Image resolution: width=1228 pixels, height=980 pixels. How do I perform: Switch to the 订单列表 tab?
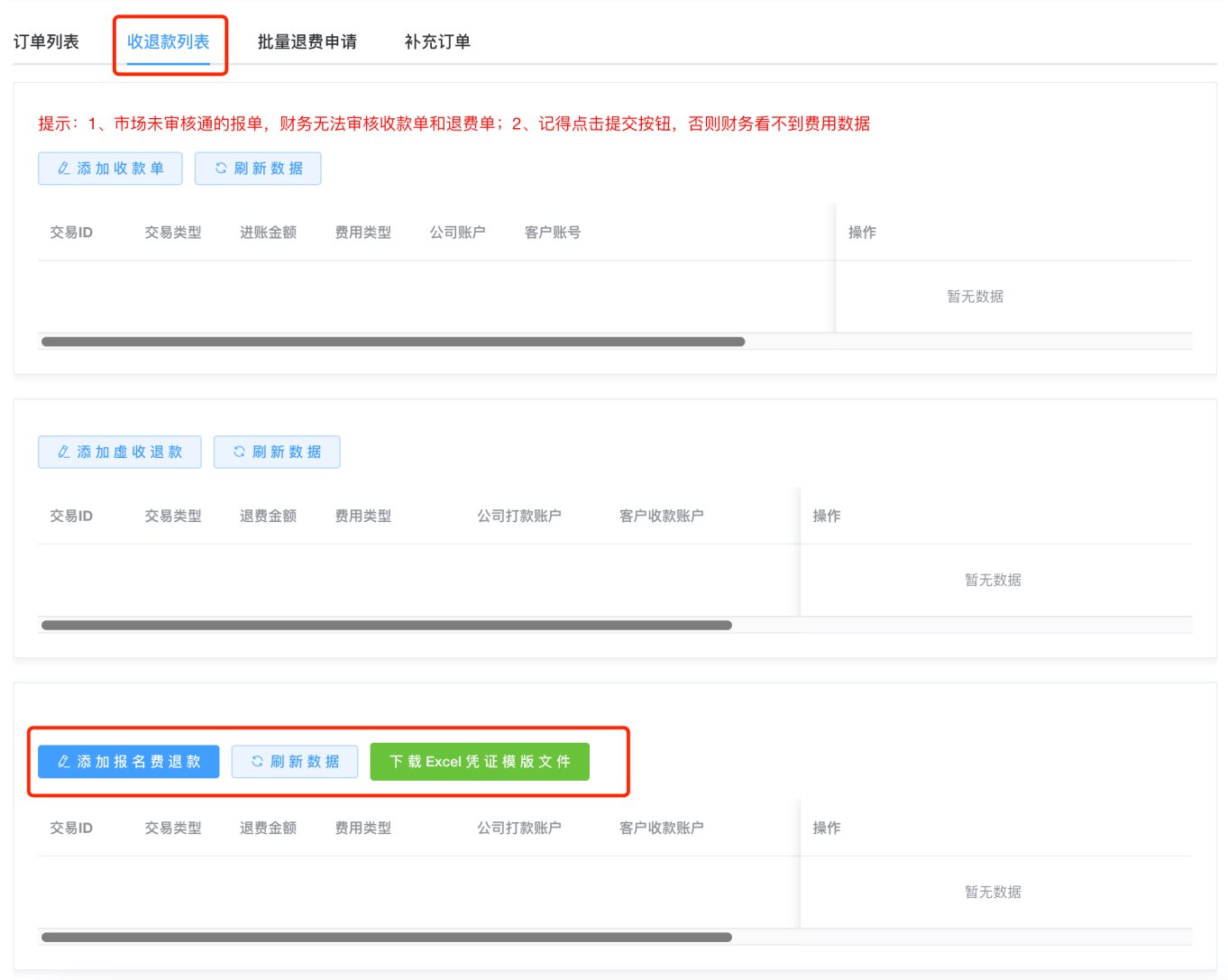[46, 41]
